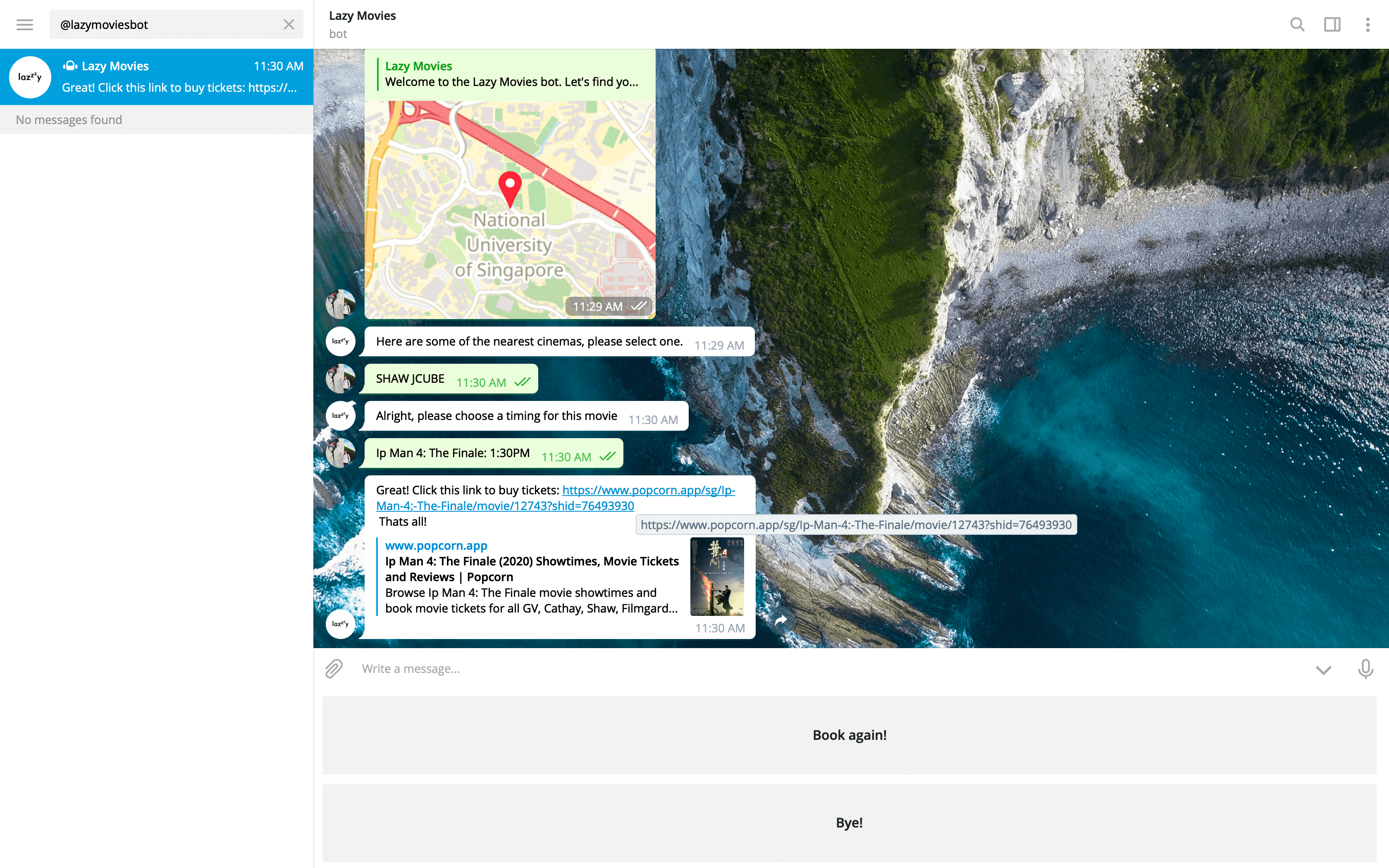Collapse bot keyboard with the chevron
Image resolution: width=1389 pixels, height=868 pixels.
[1324, 669]
